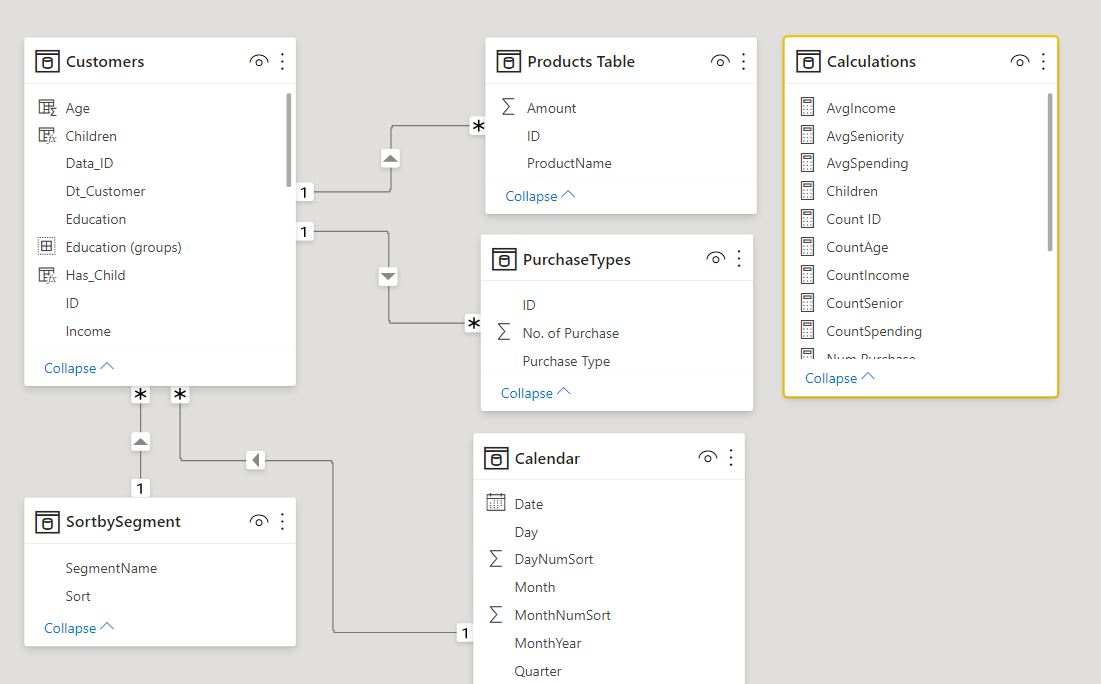
Task: Open the Customers table more options menu
Action: click(282, 62)
